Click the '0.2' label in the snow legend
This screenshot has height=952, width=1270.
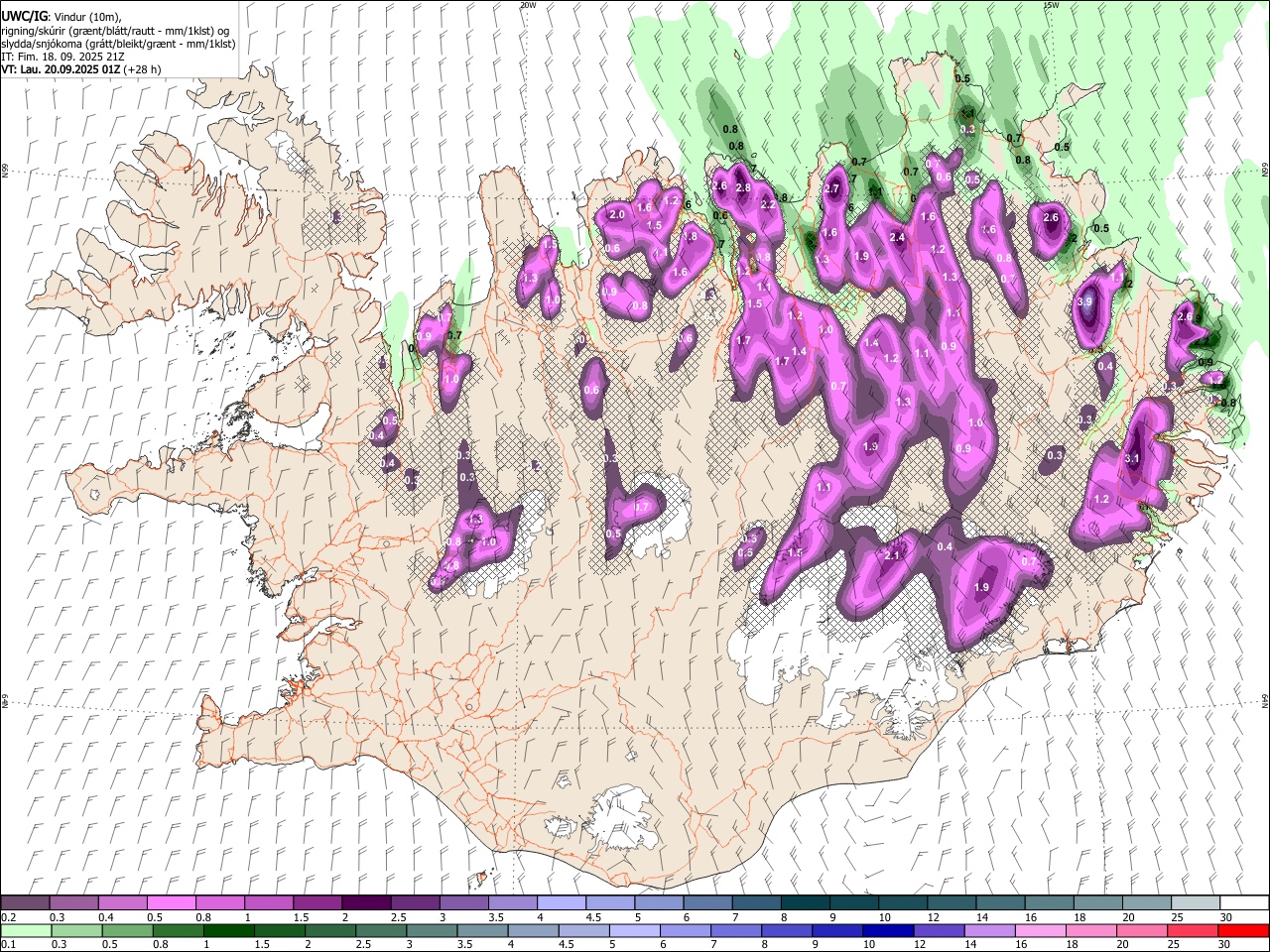coord(8,916)
